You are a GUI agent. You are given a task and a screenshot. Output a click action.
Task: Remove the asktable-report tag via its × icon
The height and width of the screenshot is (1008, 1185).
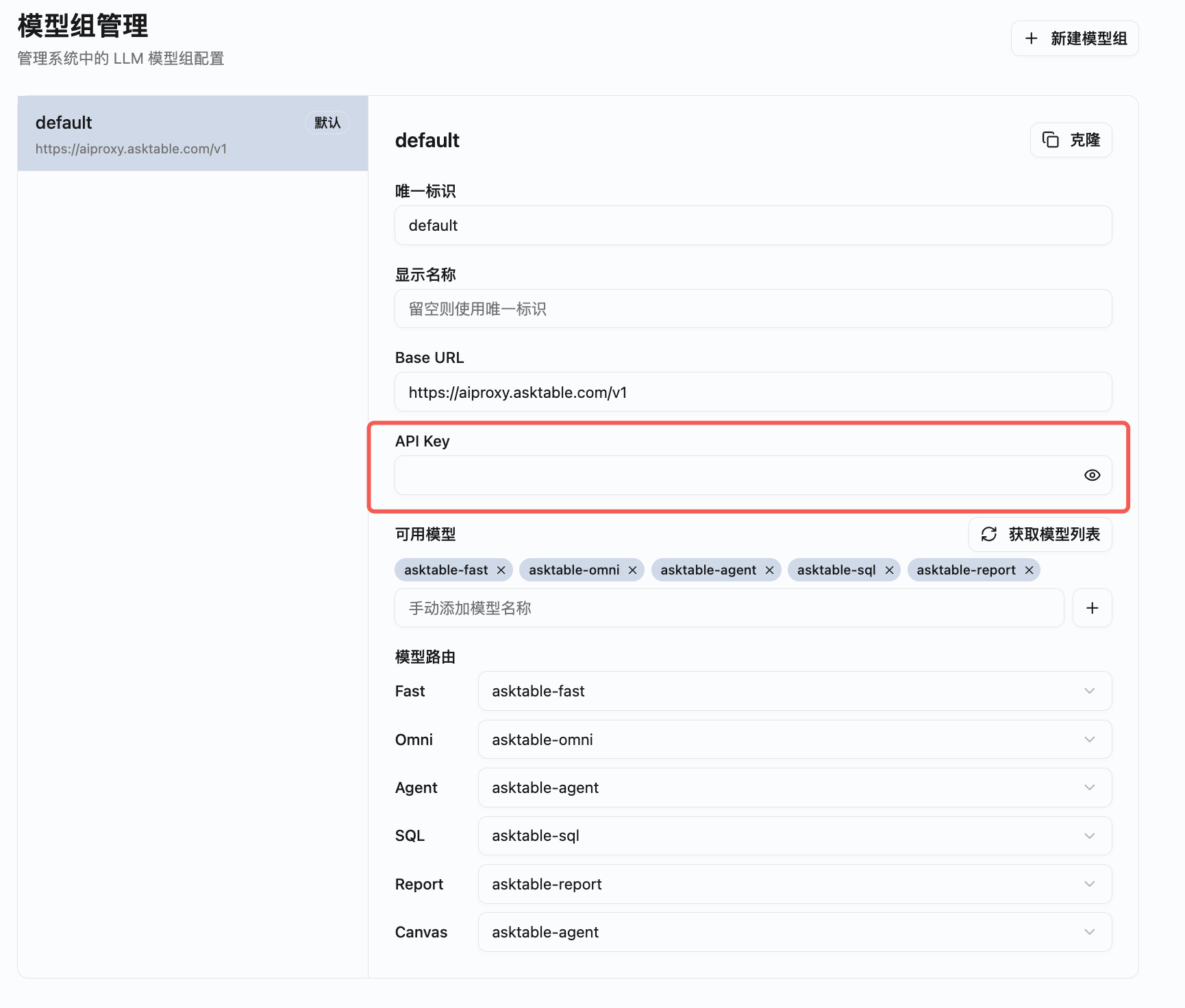pyautogui.click(x=1028, y=569)
